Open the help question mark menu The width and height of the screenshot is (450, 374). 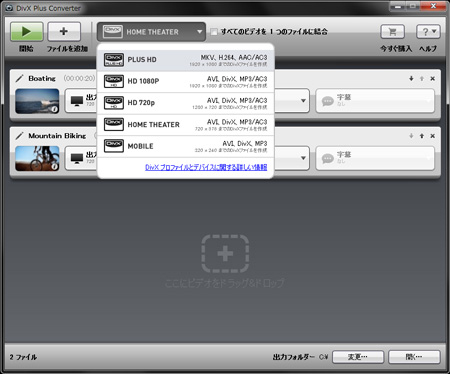428,32
